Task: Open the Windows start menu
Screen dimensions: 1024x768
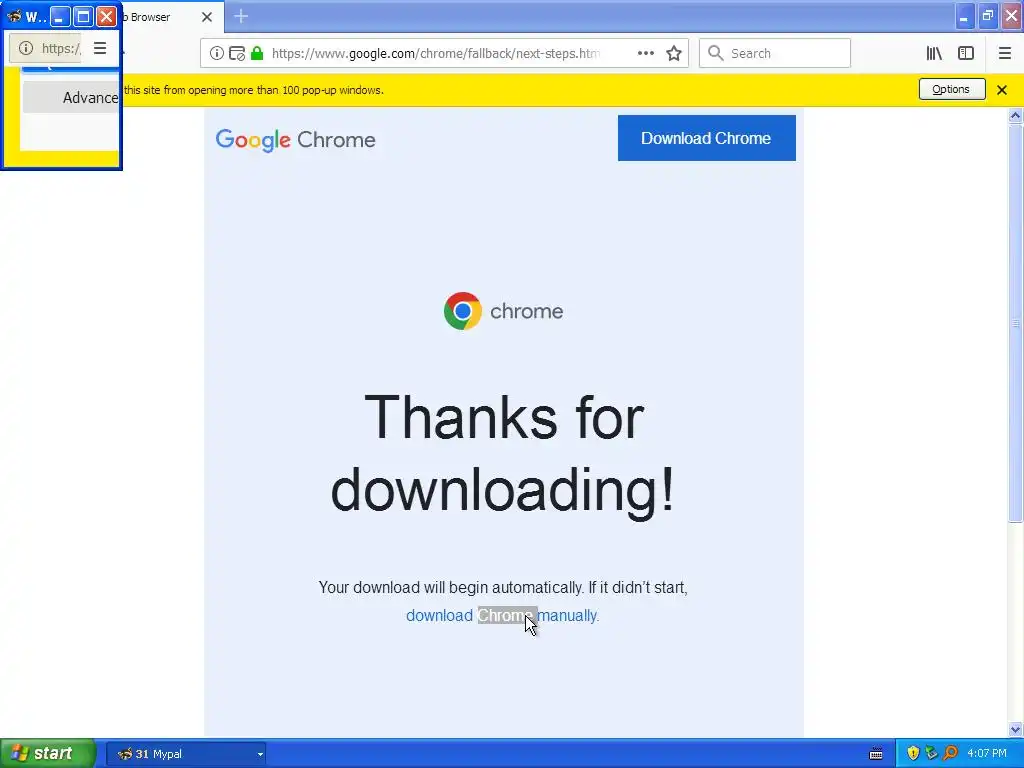Action: coord(47,754)
